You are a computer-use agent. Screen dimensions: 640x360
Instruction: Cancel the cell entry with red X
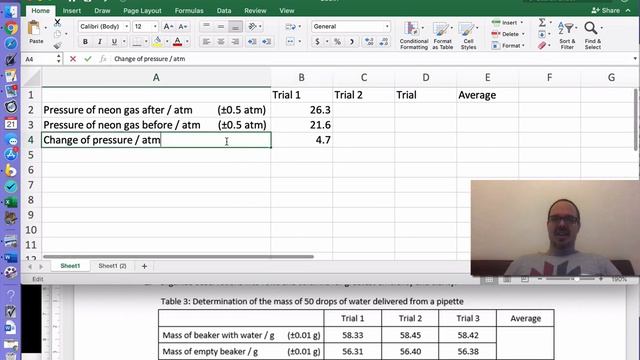73,59
